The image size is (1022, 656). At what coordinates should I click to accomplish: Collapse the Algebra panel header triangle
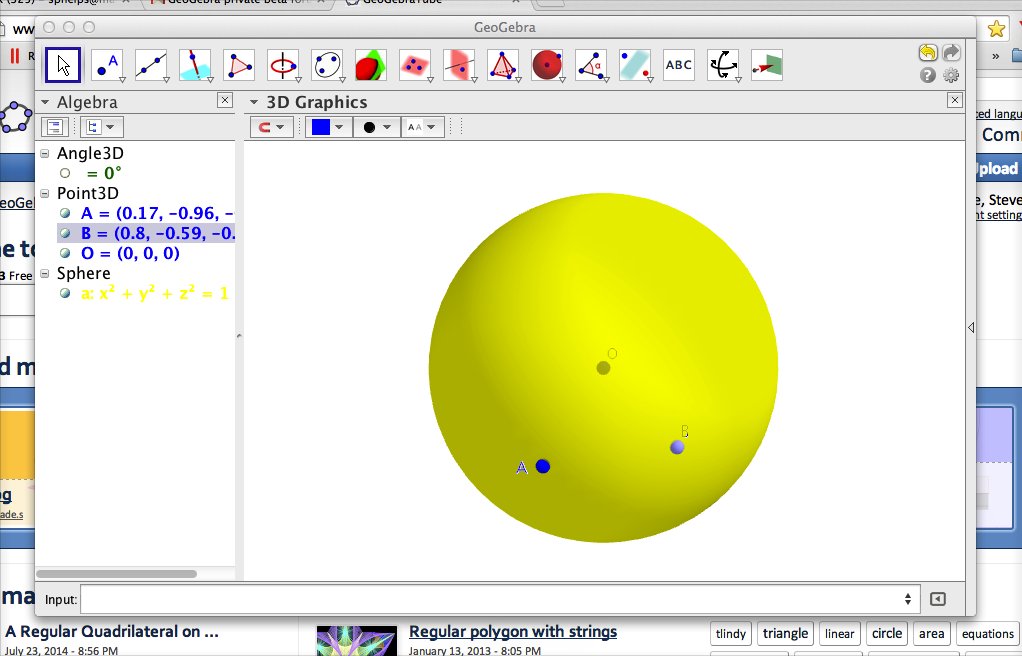[45, 102]
